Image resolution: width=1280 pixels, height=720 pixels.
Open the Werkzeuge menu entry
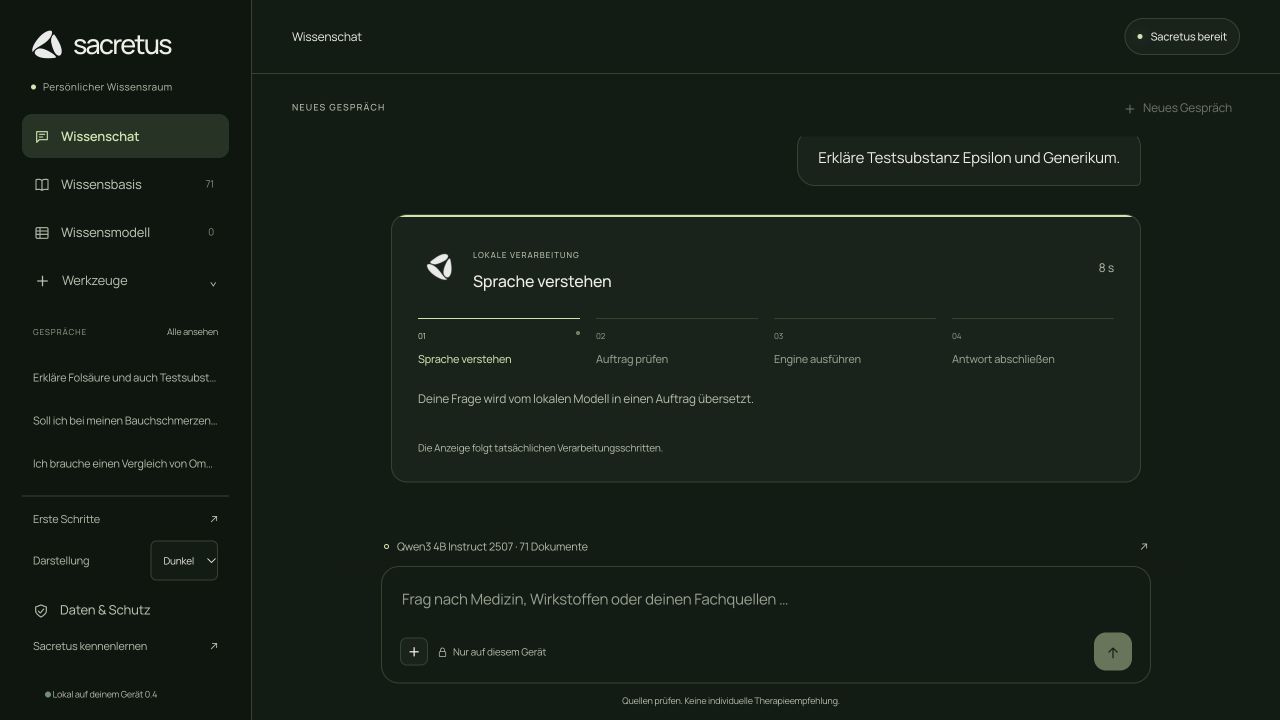tap(125, 281)
